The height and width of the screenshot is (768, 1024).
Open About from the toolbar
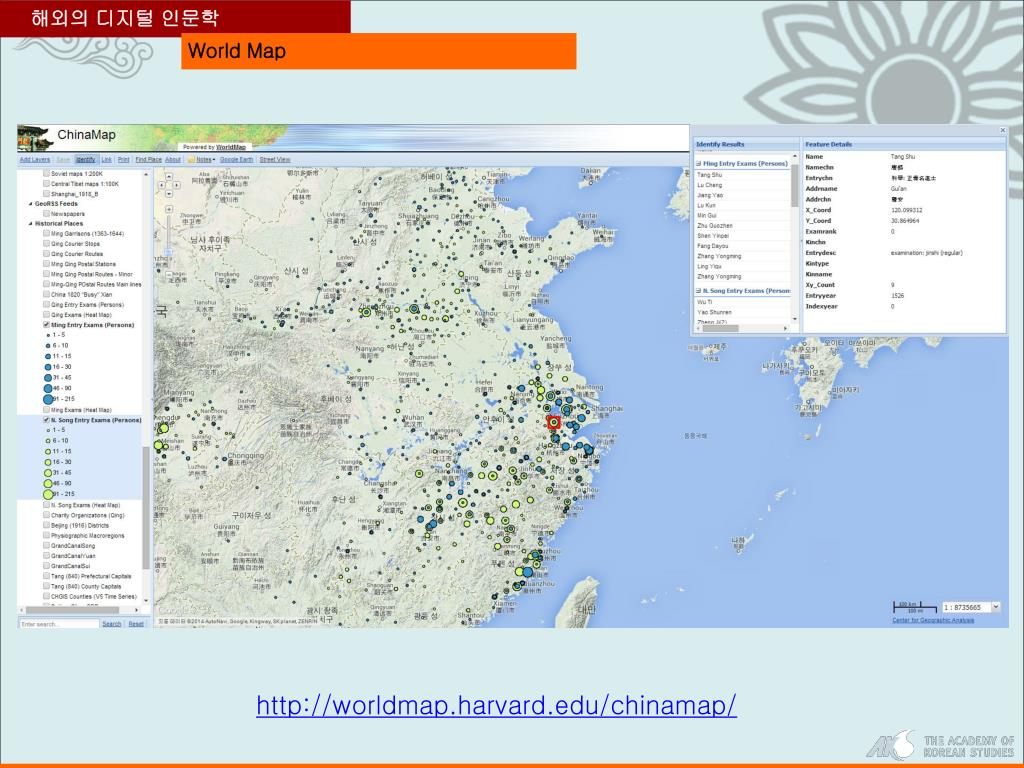[173, 159]
